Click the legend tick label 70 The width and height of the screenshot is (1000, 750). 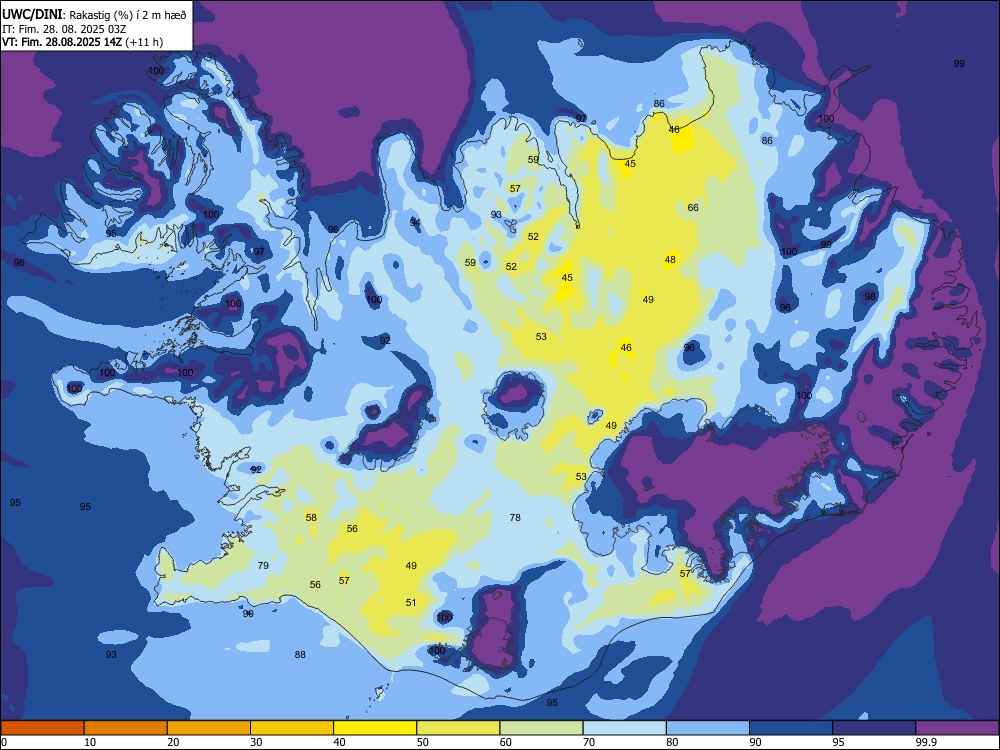(x=589, y=742)
